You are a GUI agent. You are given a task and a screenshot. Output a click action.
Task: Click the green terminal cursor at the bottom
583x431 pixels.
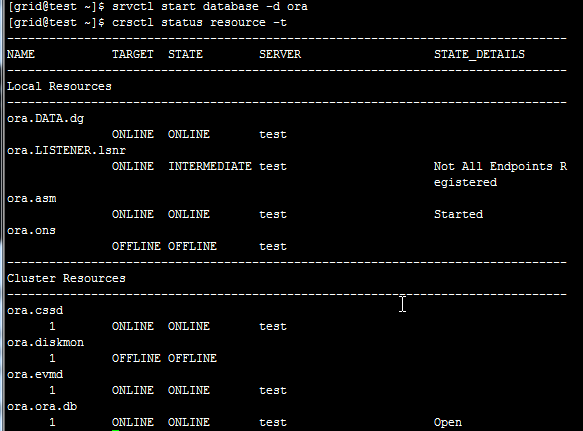(116, 430)
